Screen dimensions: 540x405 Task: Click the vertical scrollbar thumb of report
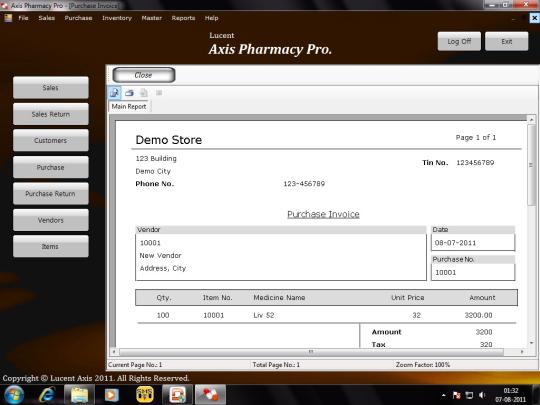point(531,165)
